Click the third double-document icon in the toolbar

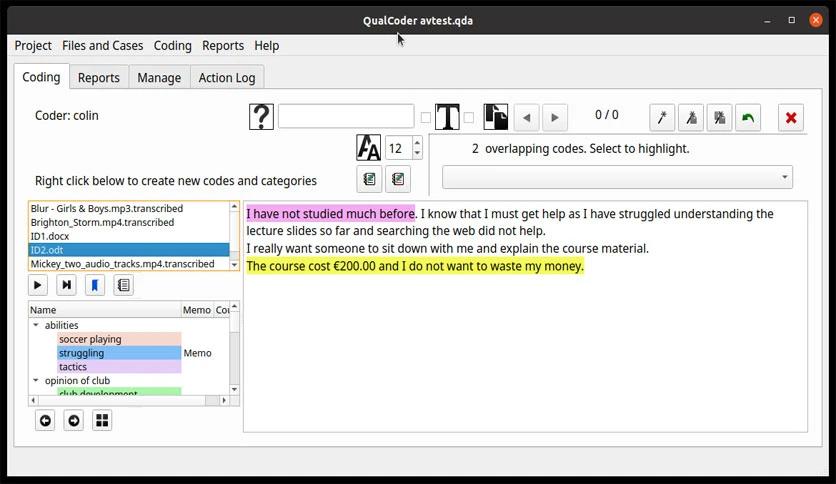pyautogui.click(x=719, y=117)
